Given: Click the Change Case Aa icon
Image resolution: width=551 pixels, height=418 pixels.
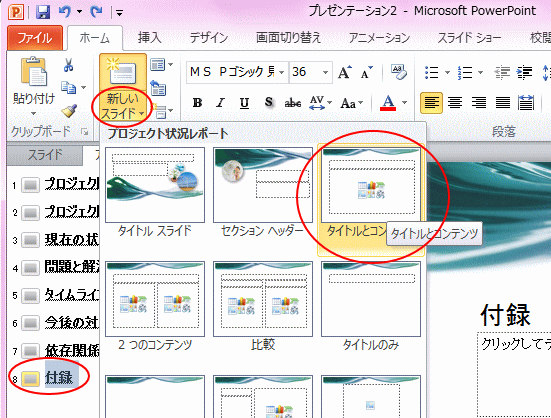Looking at the screenshot, I should (348, 103).
